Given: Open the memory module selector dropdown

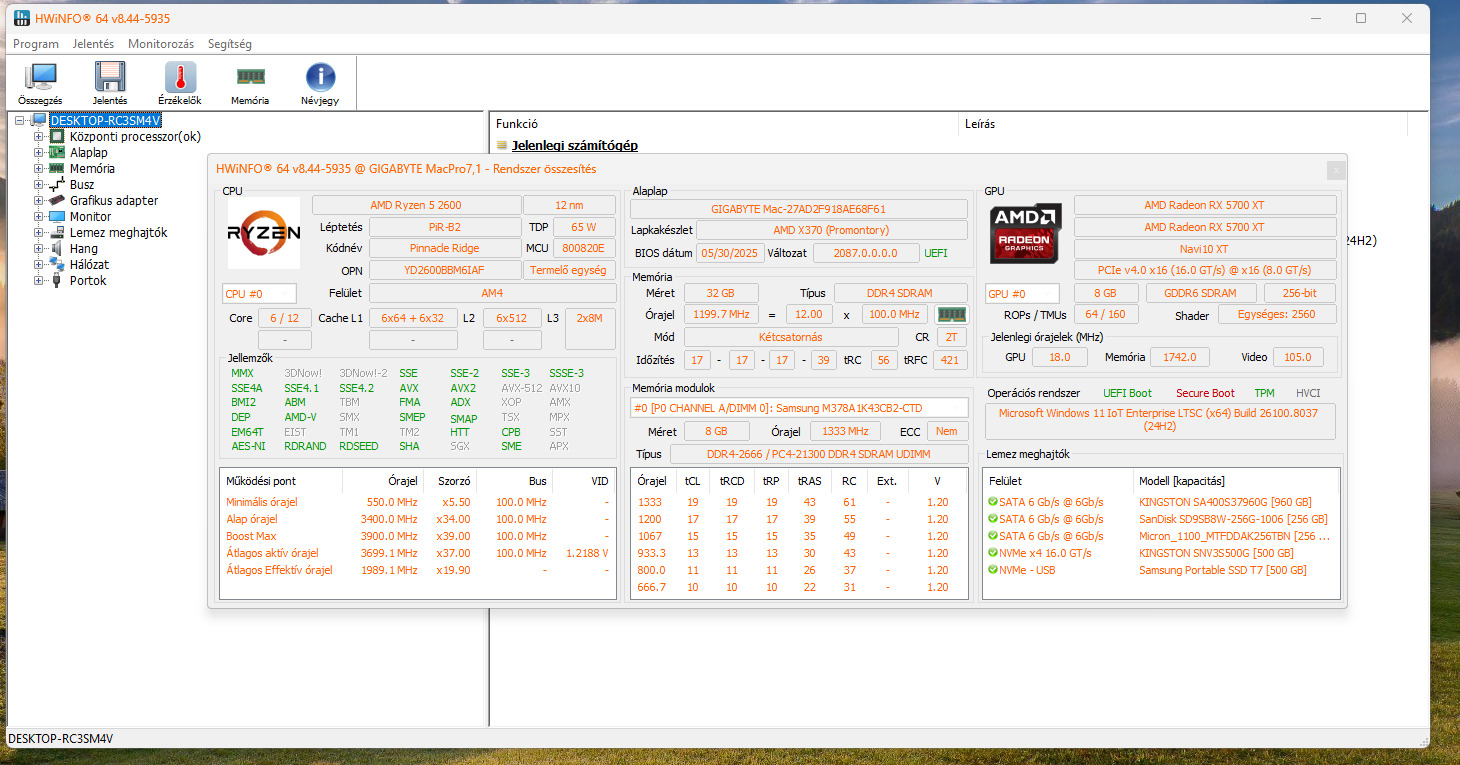Looking at the screenshot, I should 799,407.
